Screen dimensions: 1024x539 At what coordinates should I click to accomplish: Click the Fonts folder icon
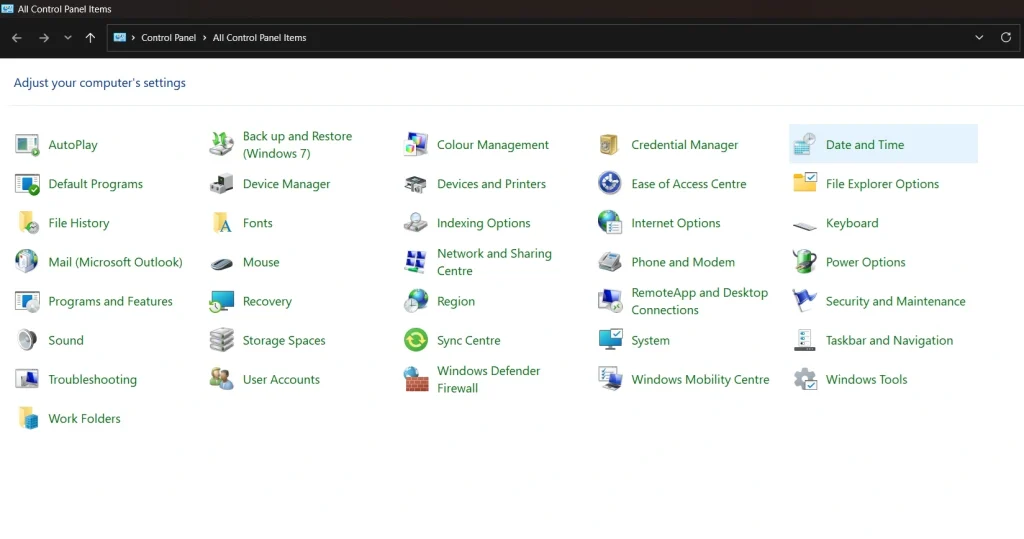point(222,223)
